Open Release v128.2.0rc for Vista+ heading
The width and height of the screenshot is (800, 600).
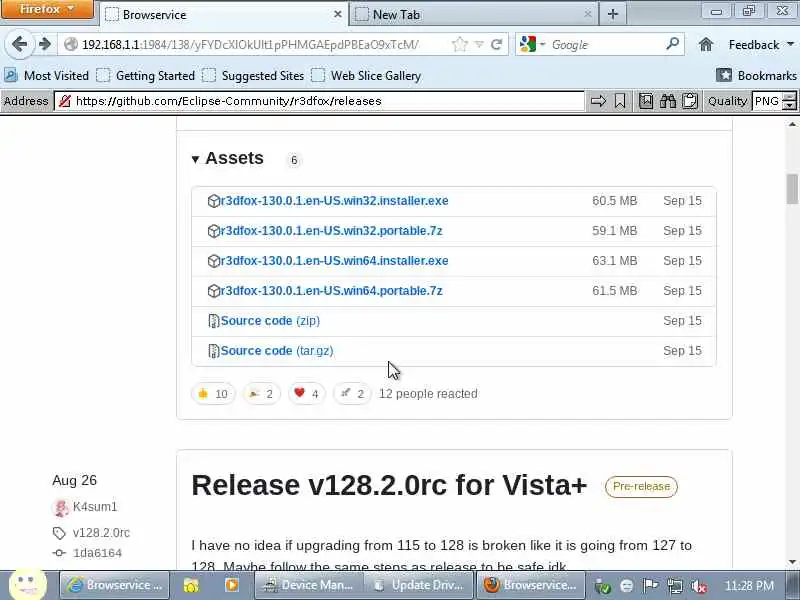(x=389, y=485)
